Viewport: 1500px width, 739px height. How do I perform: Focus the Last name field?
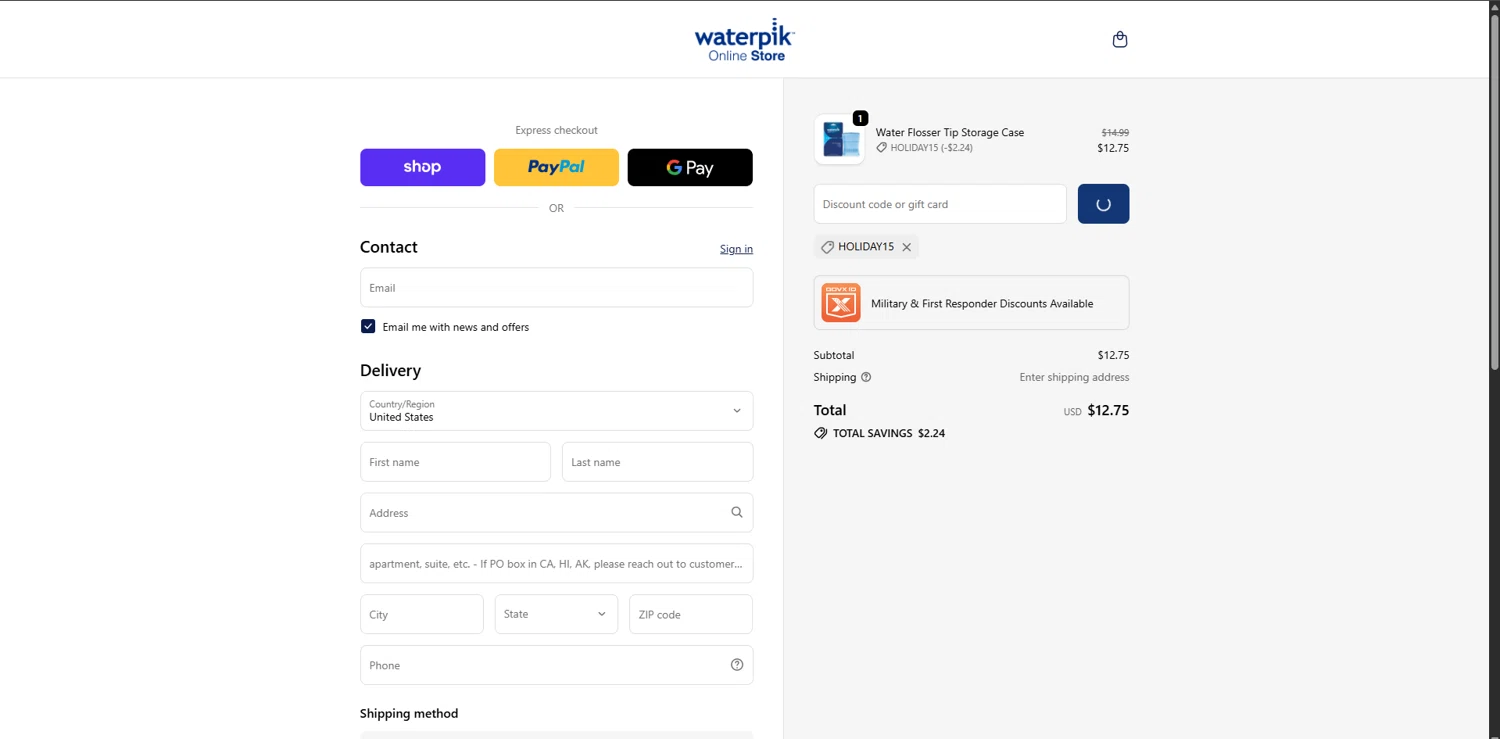[657, 462]
